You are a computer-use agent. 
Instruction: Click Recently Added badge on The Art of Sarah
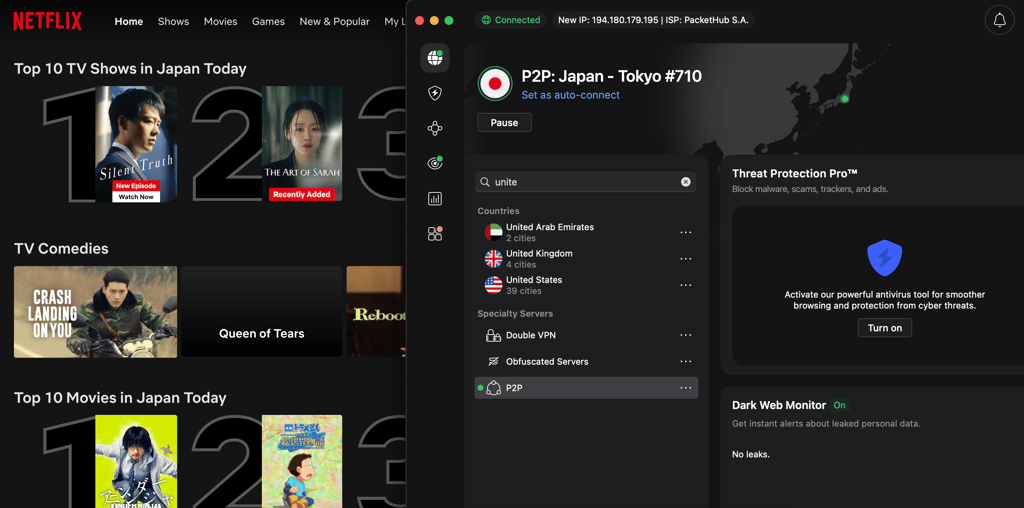coord(302,195)
